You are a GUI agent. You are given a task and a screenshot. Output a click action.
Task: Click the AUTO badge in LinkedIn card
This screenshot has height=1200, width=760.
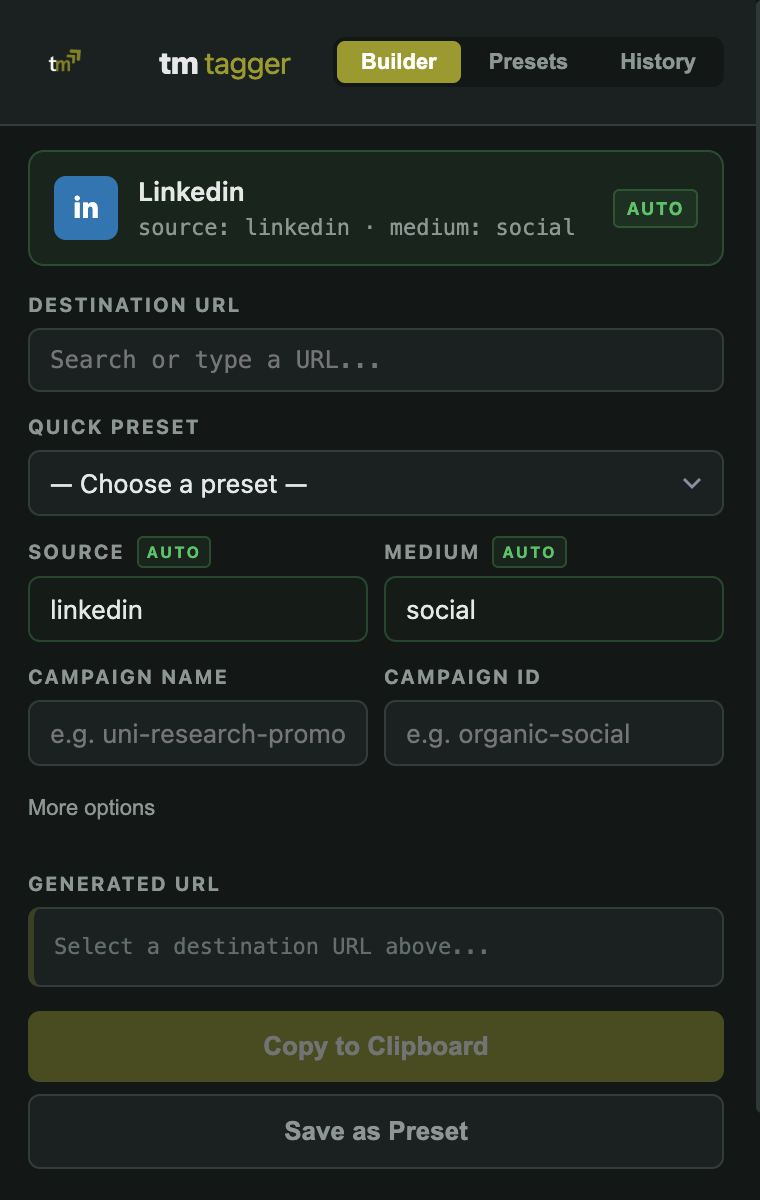[655, 209]
